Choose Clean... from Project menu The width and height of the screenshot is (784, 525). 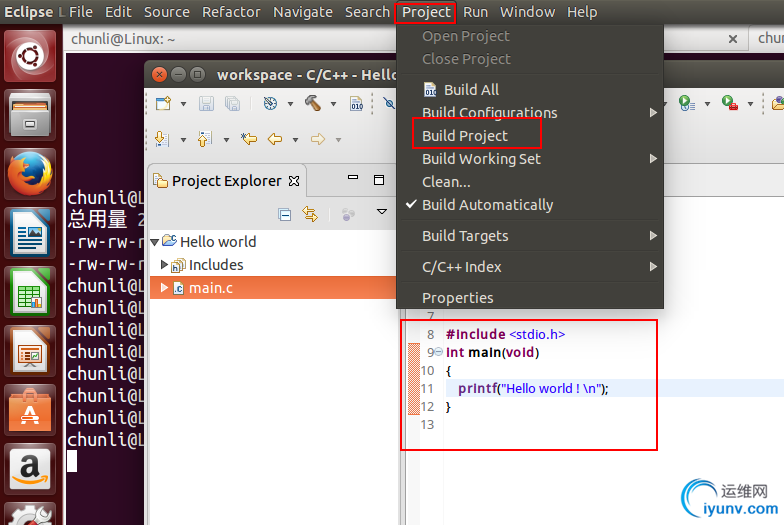coord(530,182)
